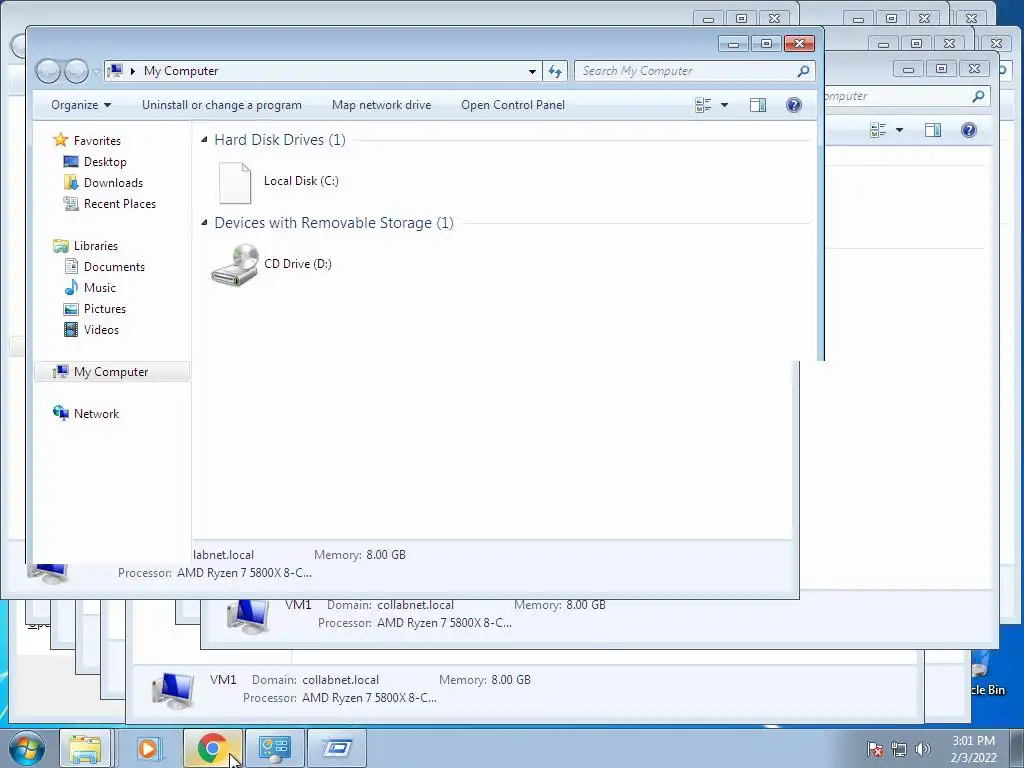Open Windows Explorer from the taskbar
Screen dimensions: 1024x768
pos(86,748)
